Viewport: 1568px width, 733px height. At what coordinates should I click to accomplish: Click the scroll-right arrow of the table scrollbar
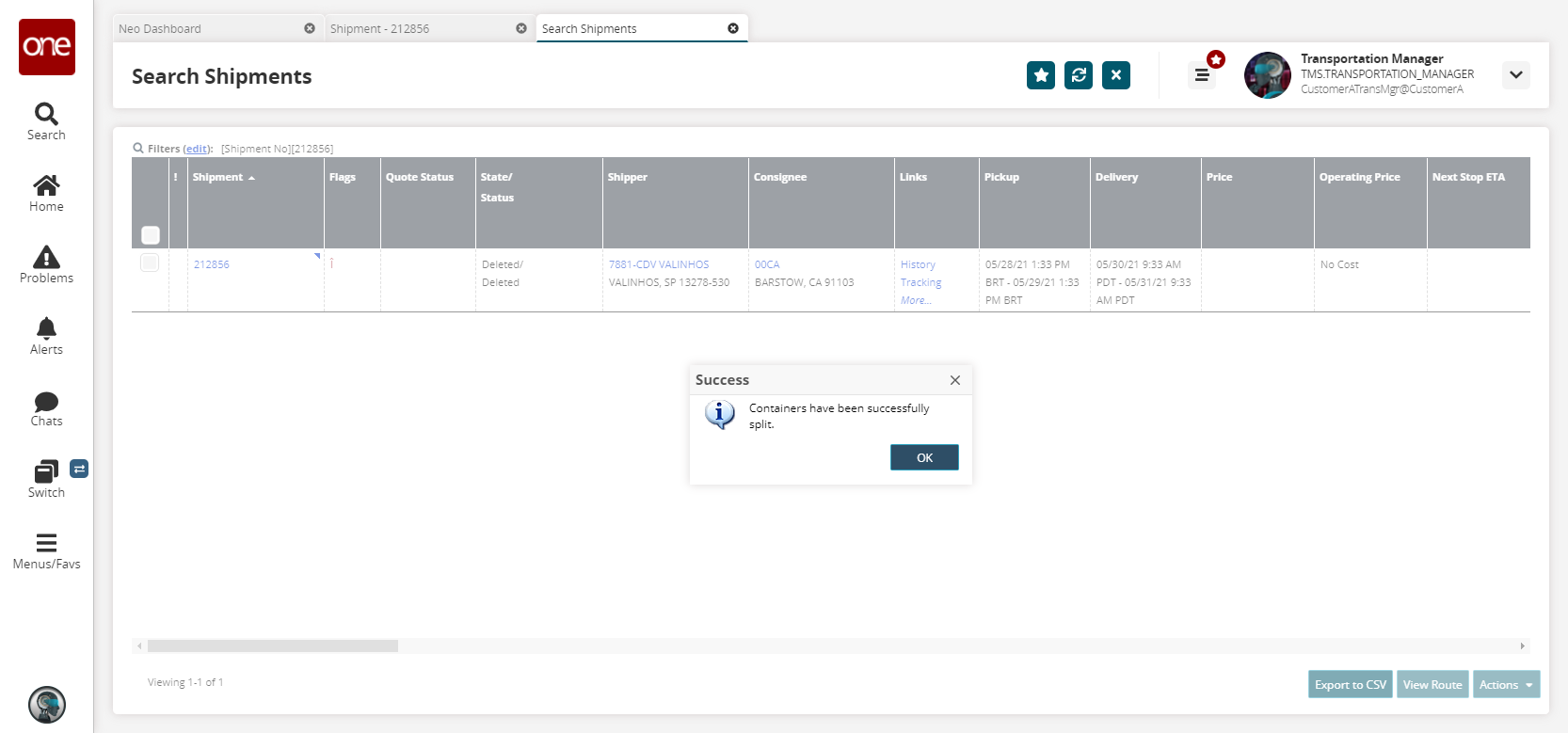pos(1522,645)
